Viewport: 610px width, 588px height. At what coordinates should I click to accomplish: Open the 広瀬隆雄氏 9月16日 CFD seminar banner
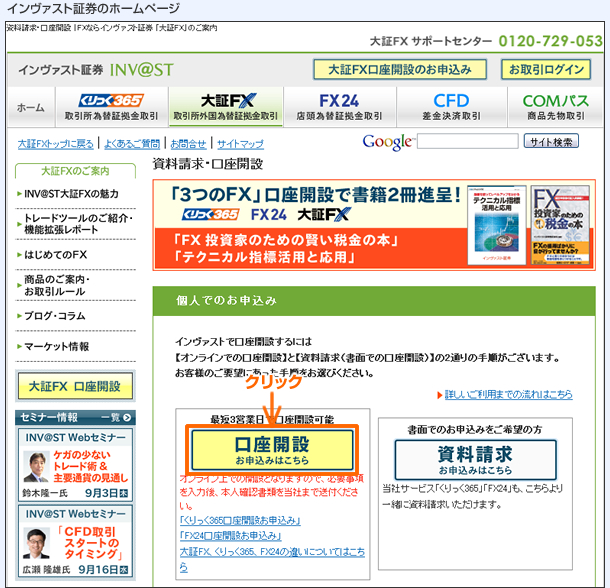click(x=75, y=541)
